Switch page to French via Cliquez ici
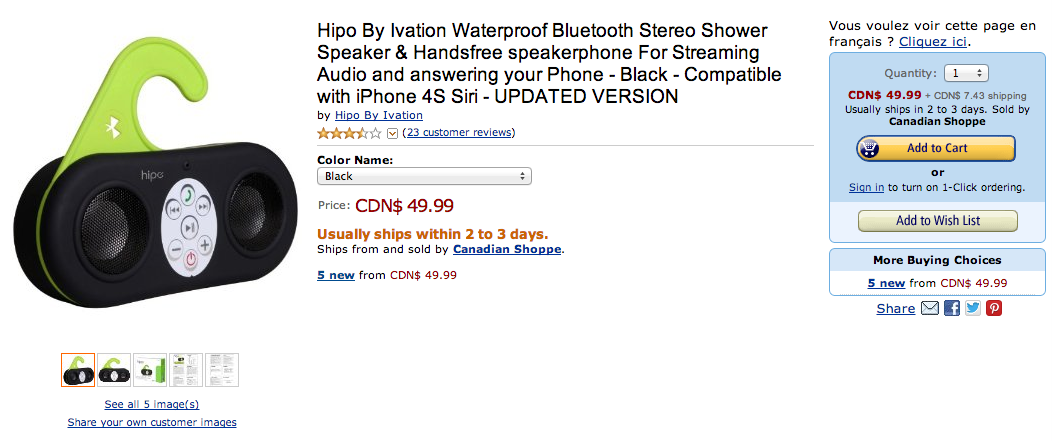This screenshot has height=441, width=1052. click(934, 42)
